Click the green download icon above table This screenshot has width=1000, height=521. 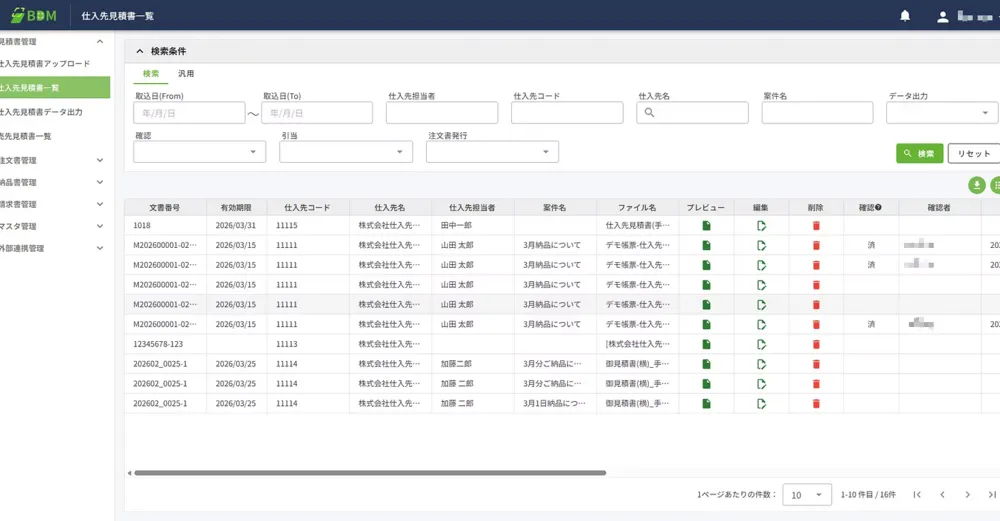pyautogui.click(x=976, y=185)
